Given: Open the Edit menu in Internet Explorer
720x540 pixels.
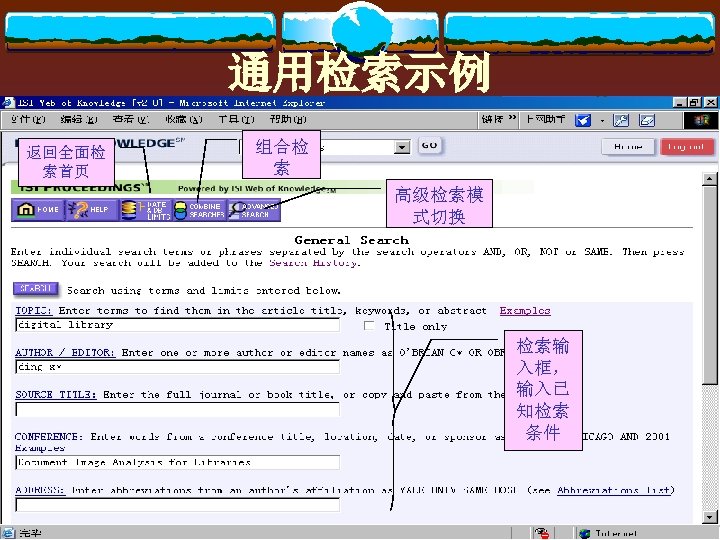Looking at the screenshot, I should tap(79, 119).
